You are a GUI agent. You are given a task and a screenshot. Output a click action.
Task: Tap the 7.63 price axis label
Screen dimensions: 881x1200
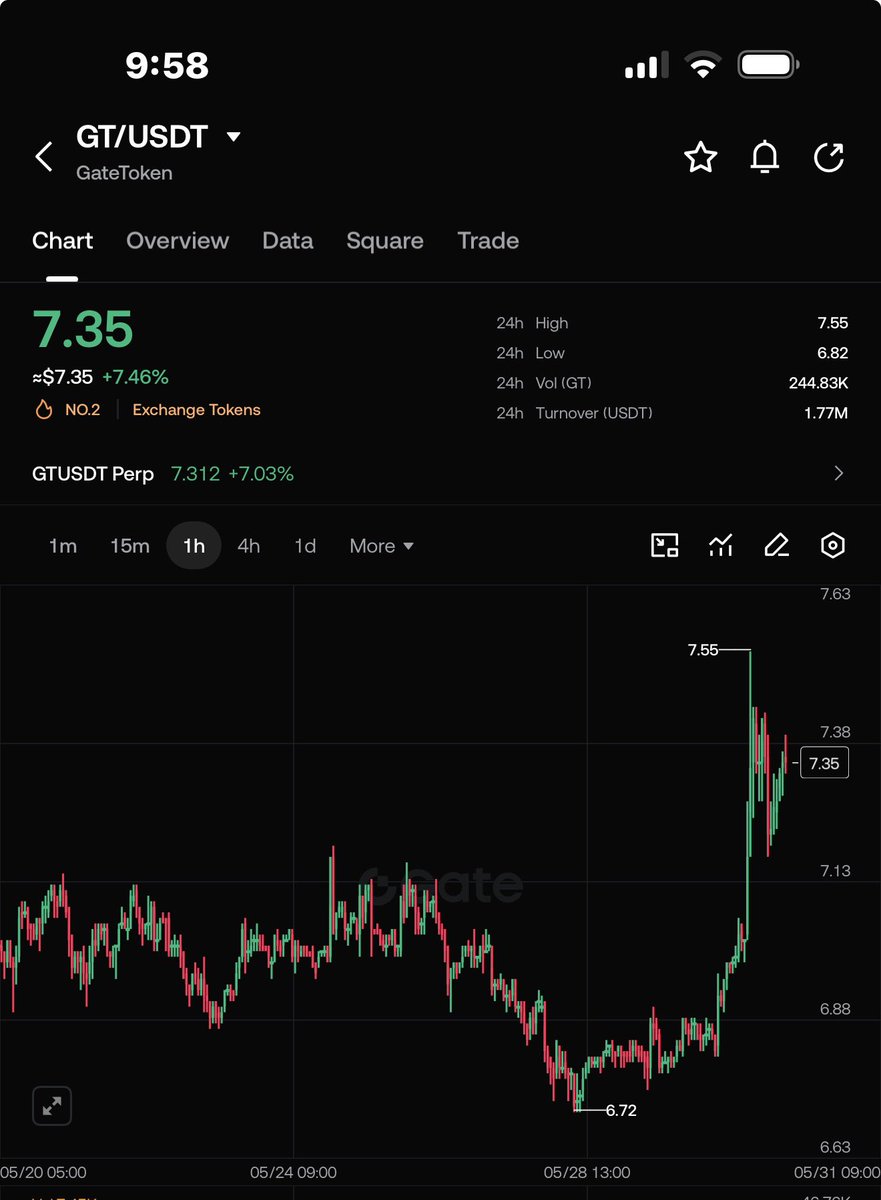click(834, 594)
